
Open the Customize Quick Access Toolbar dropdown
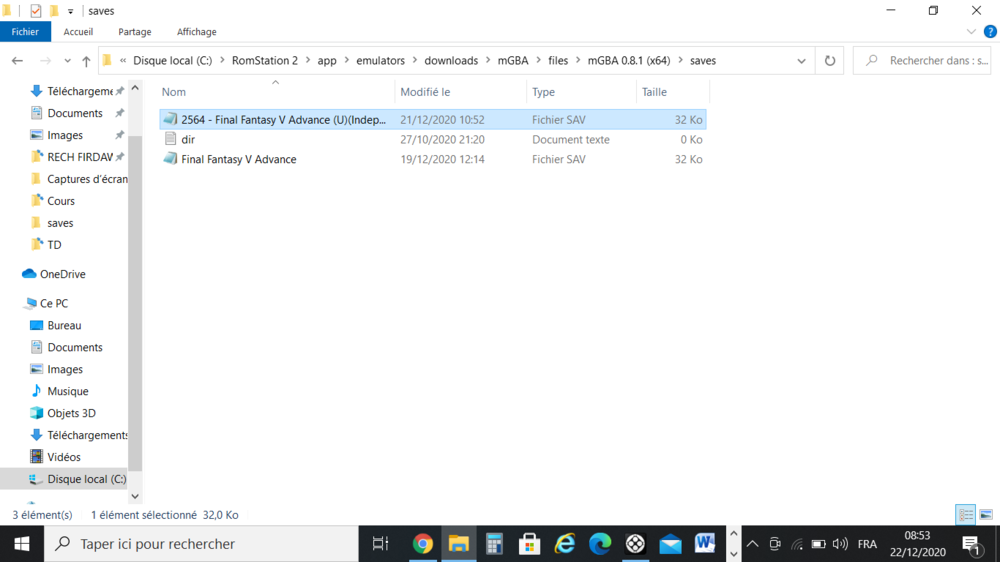pos(71,11)
